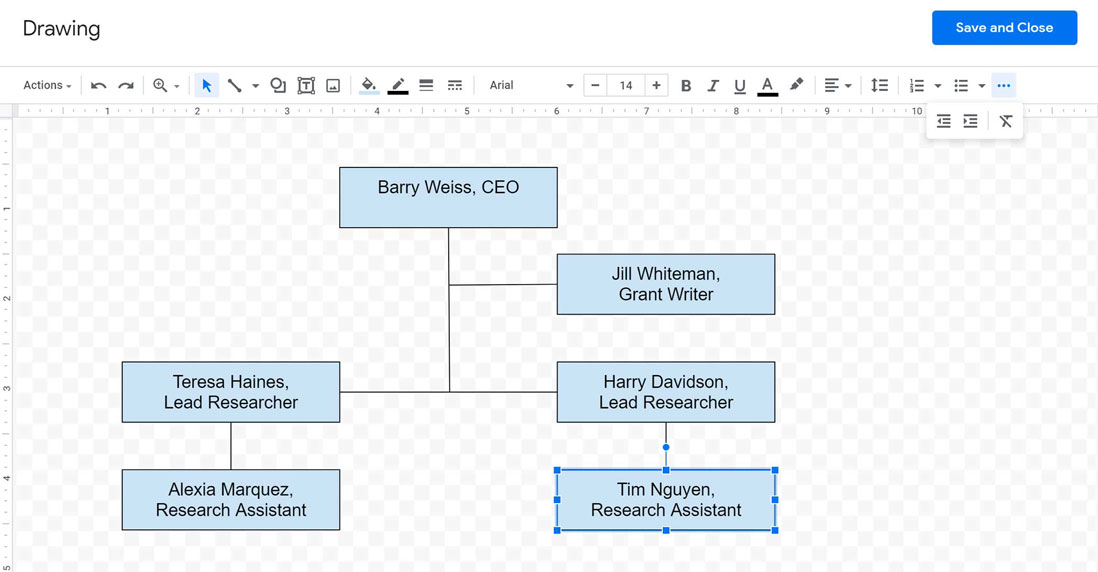Collapse the three-dot More options menu
The width and height of the screenshot is (1098, 572).
[x=1003, y=86]
